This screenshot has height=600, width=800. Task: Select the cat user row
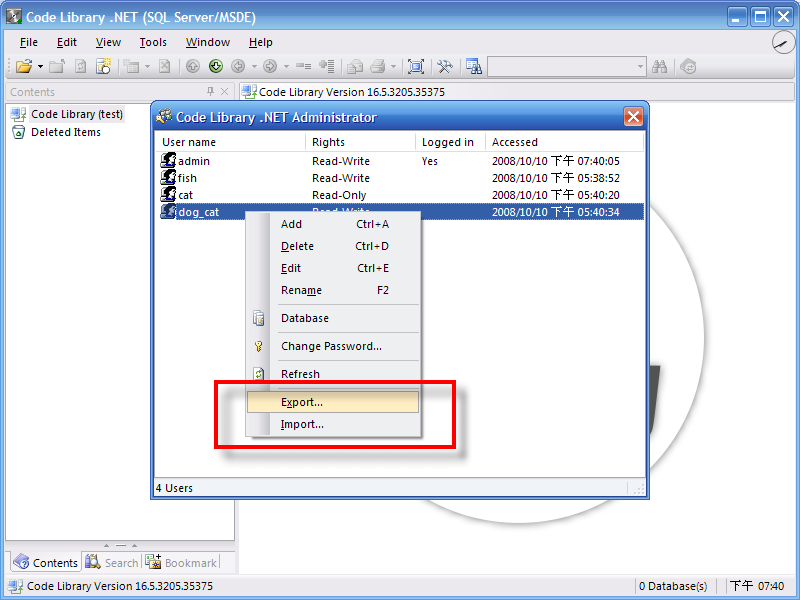click(401, 195)
